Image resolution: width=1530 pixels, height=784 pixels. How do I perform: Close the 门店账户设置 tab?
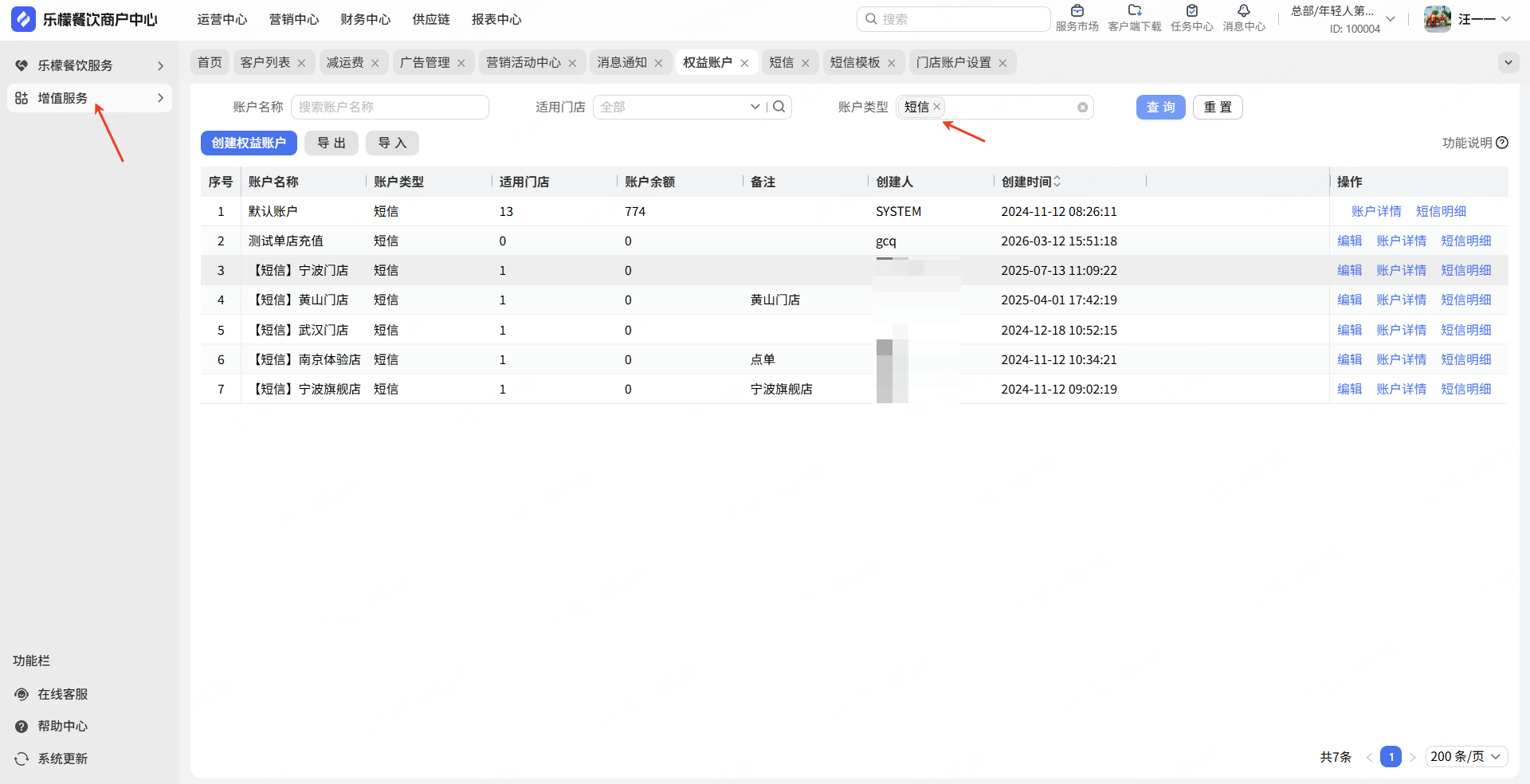click(1002, 63)
